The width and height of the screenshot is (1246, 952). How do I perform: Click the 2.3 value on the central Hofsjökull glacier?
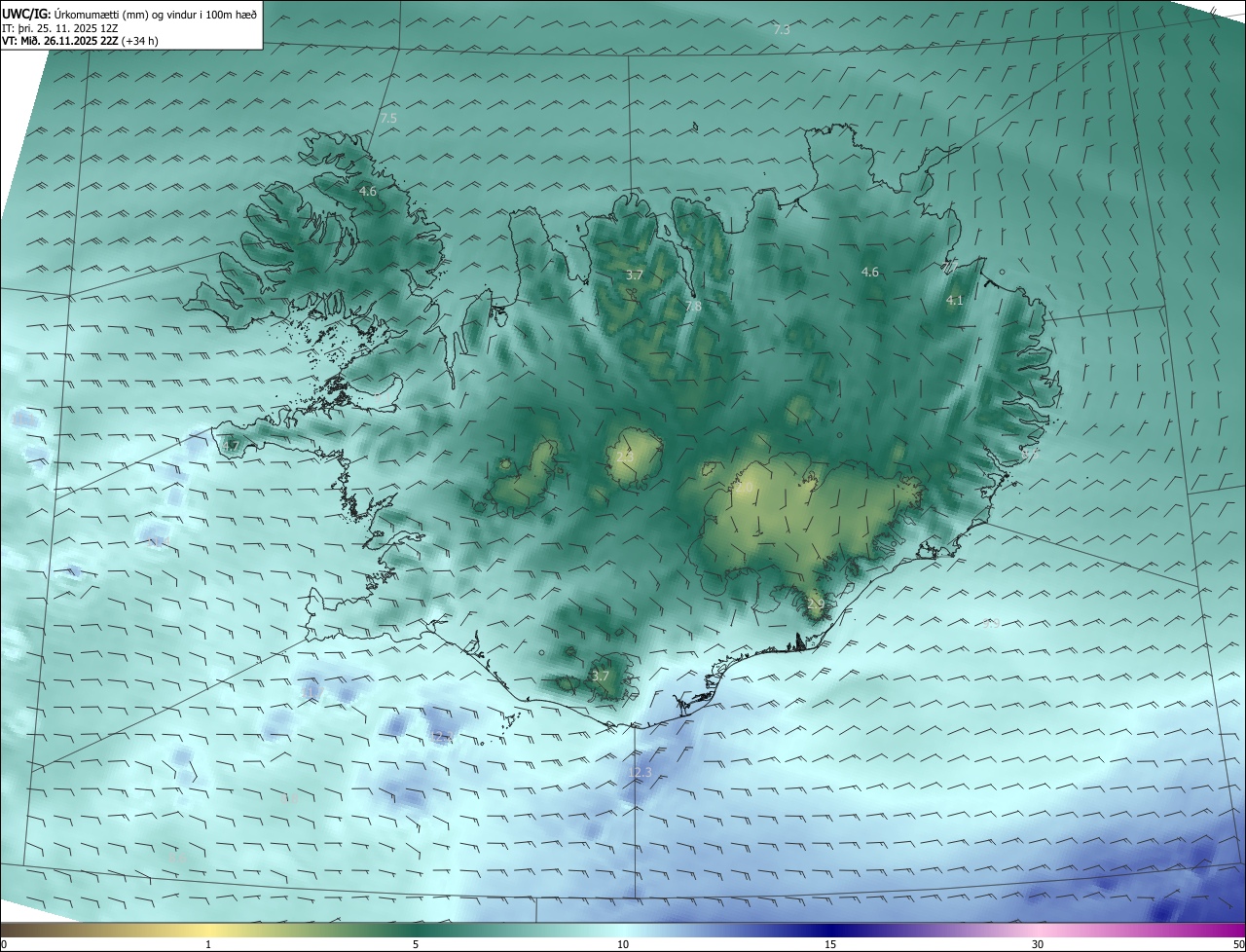click(x=625, y=456)
